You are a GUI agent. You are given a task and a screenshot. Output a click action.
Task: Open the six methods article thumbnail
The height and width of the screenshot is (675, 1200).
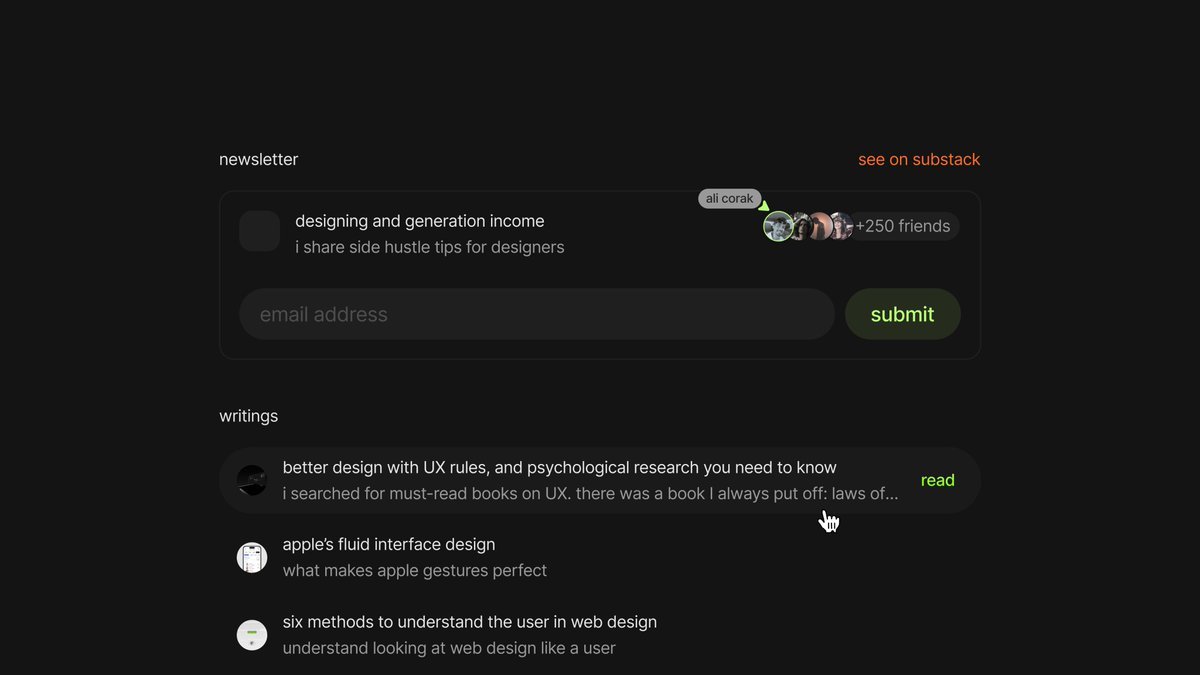click(x=252, y=634)
